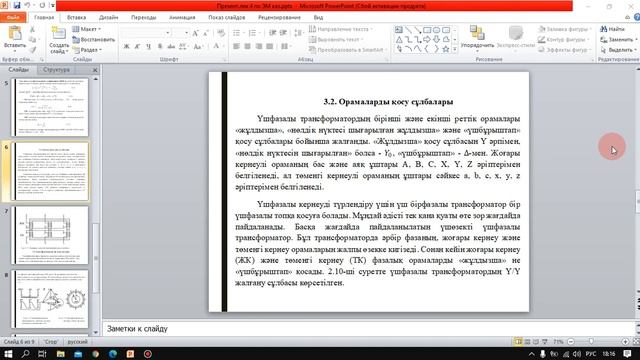640x360 pixels.
Task: Select the Star shape in the gallery
Action: [x=446, y=49]
